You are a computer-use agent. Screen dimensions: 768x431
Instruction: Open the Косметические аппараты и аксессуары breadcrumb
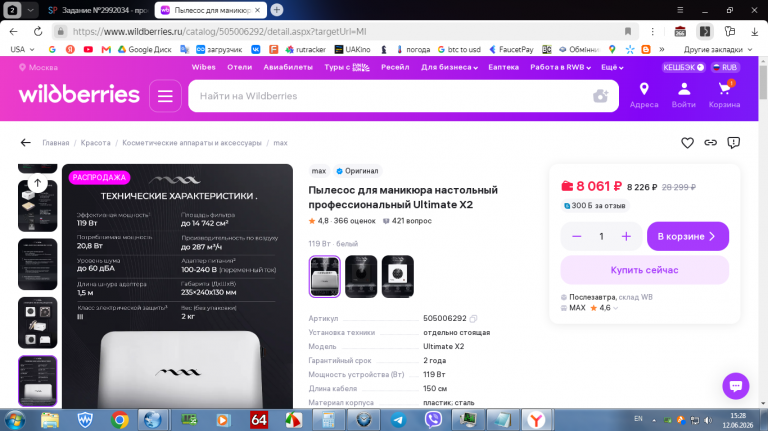192,143
